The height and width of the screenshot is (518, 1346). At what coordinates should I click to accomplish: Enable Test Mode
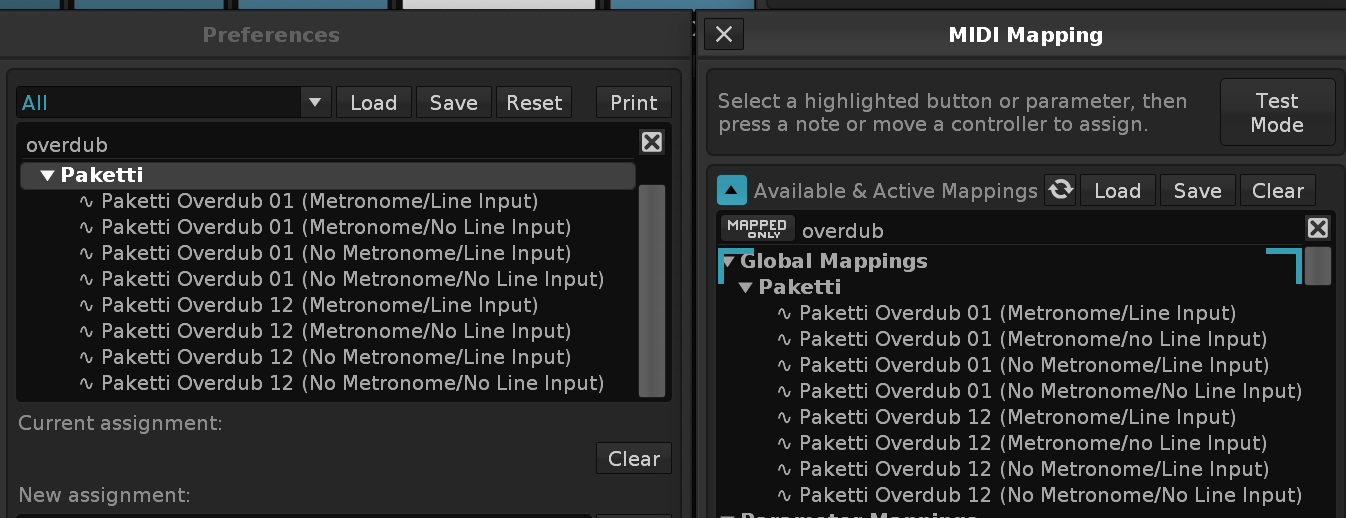(1277, 113)
